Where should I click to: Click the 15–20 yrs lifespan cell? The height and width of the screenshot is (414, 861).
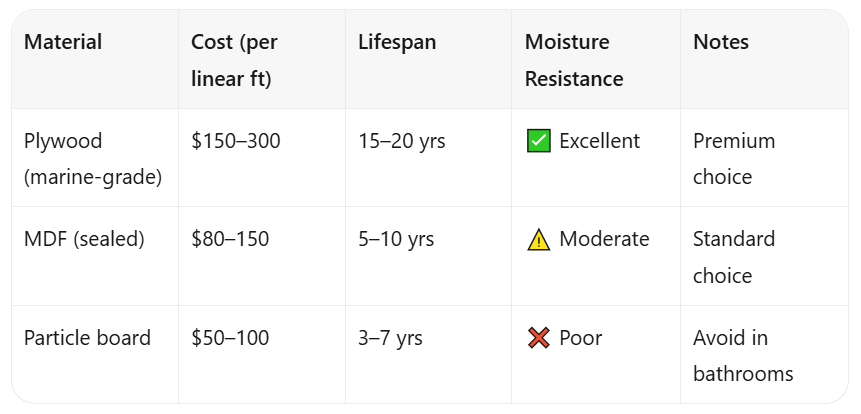coord(402,141)
